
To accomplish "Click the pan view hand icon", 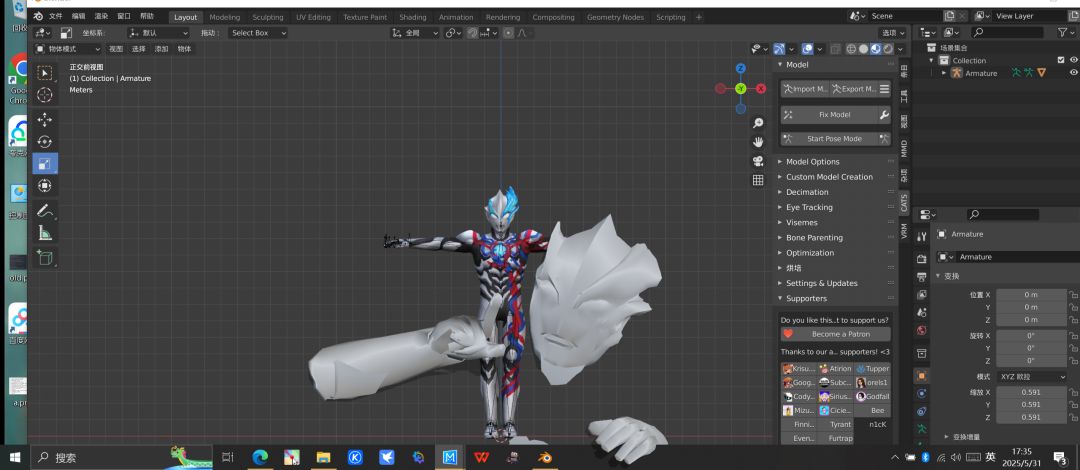I will click(758, 142).
